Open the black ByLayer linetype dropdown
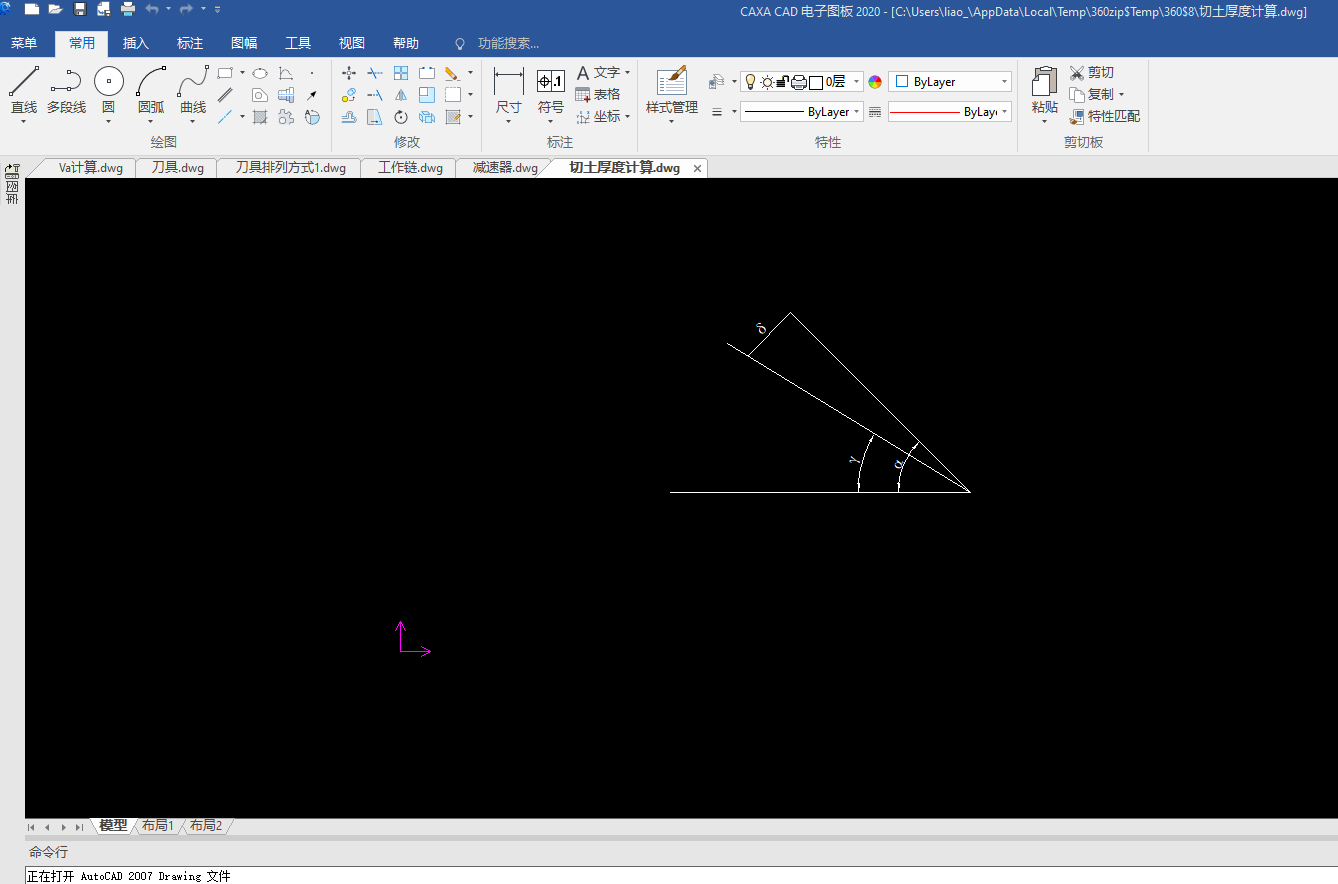The width and height of the screenshot is (1338, 884). click(802, 112)
